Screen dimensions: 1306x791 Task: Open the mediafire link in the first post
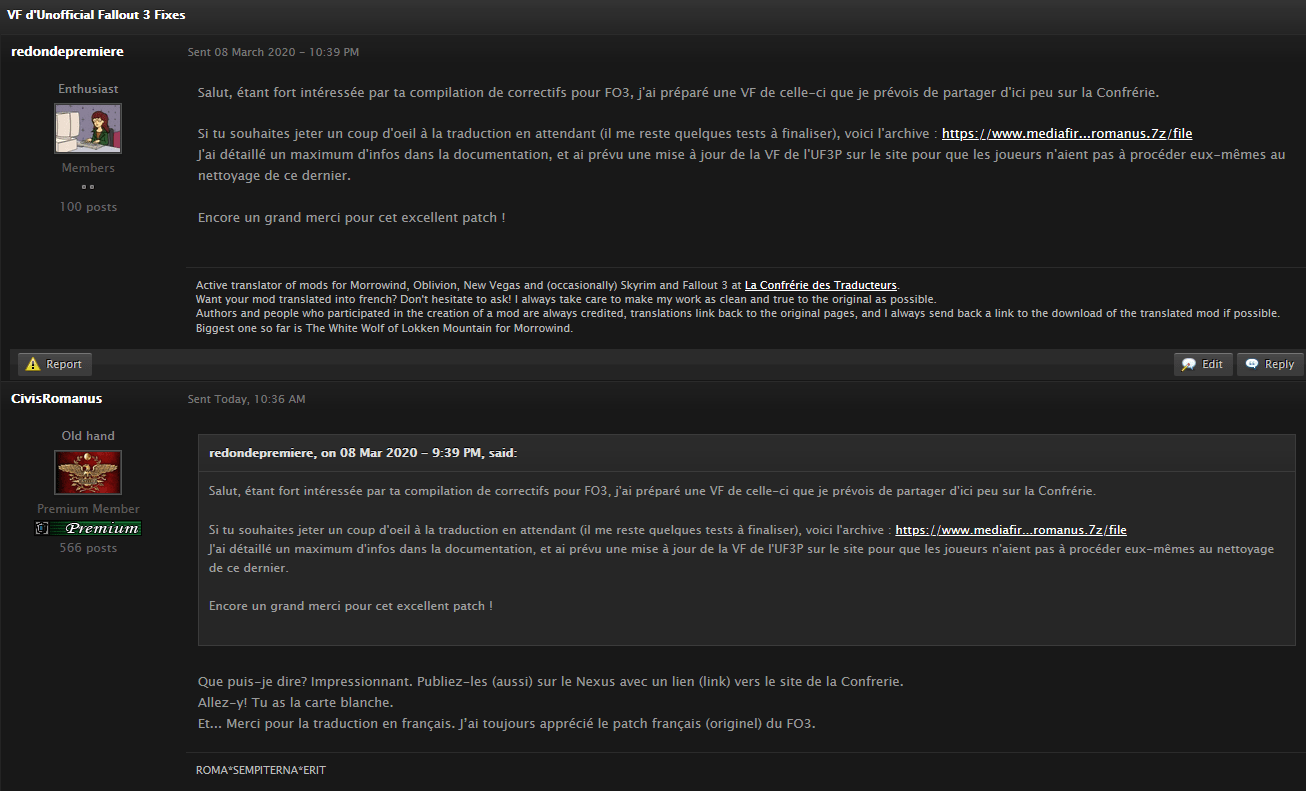(x=1067, y=133)
